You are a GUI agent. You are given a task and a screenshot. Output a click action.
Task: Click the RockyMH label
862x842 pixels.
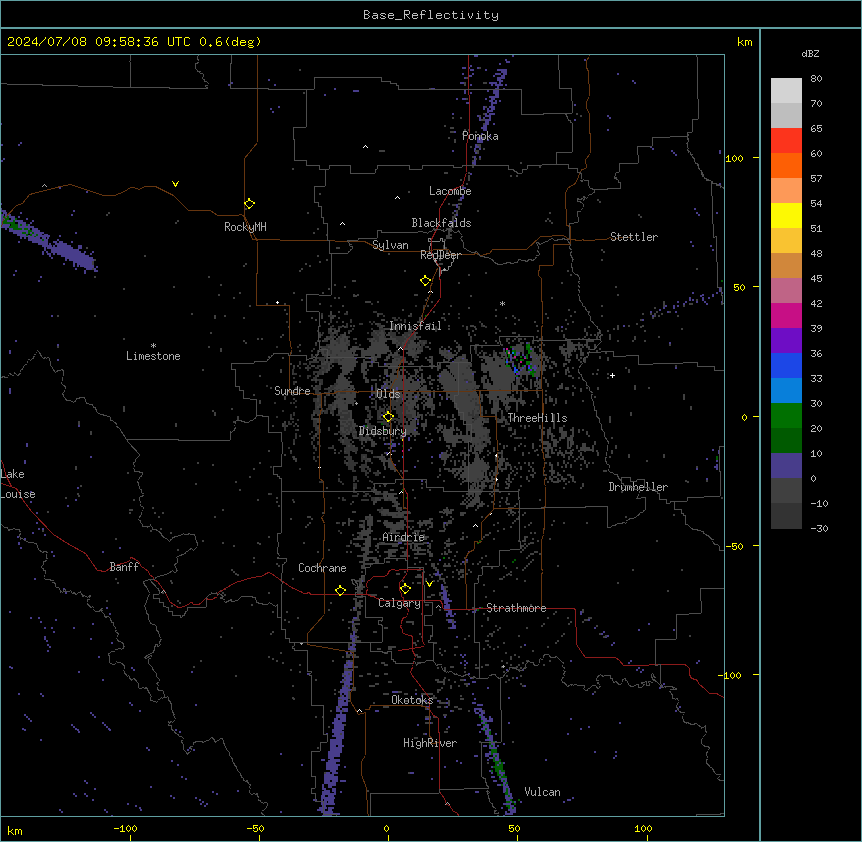(x=245, y=227)
